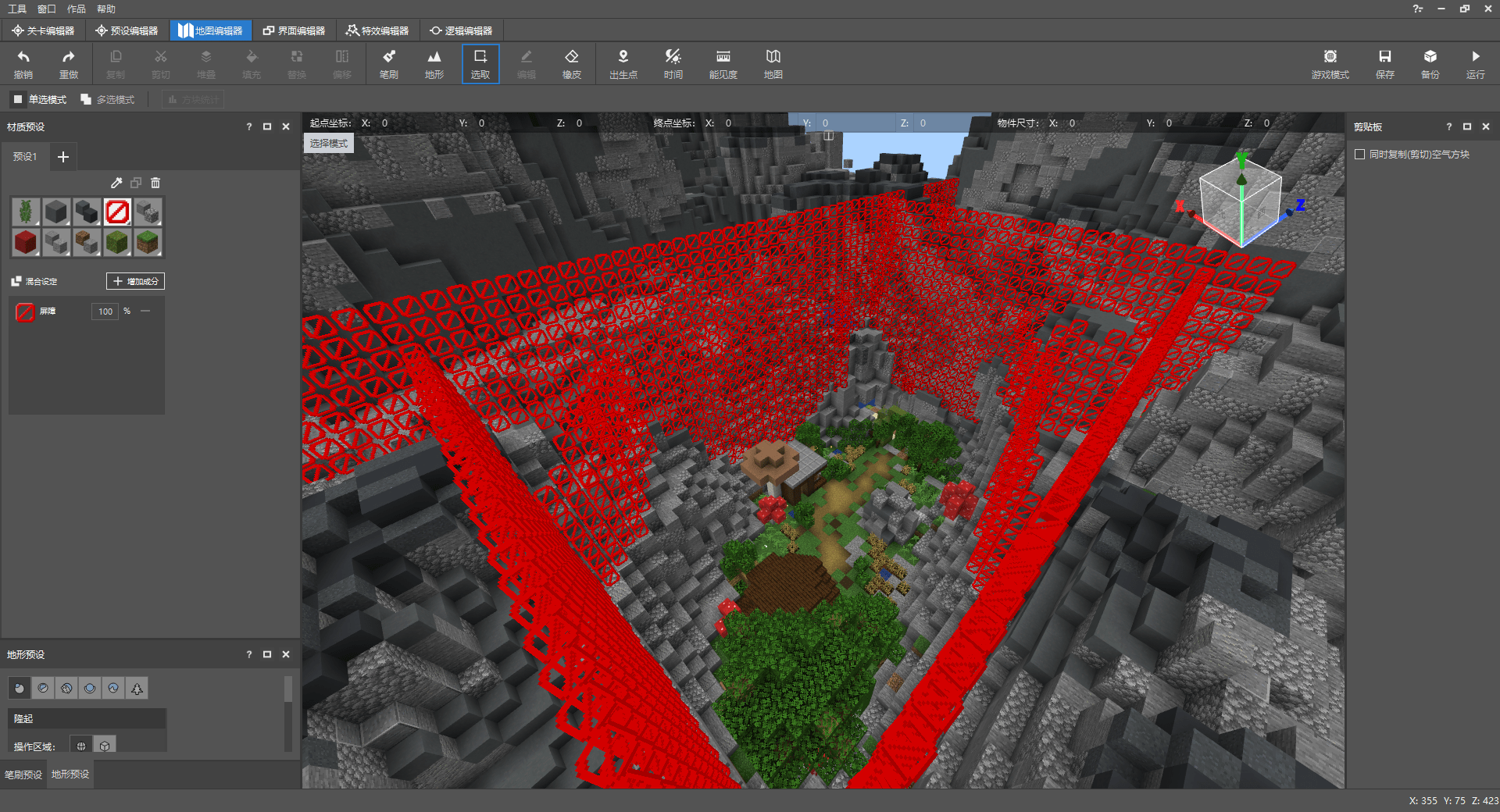Click the 选择模式 button in viewport
The image size is (1500, 812).
[328, 143]
